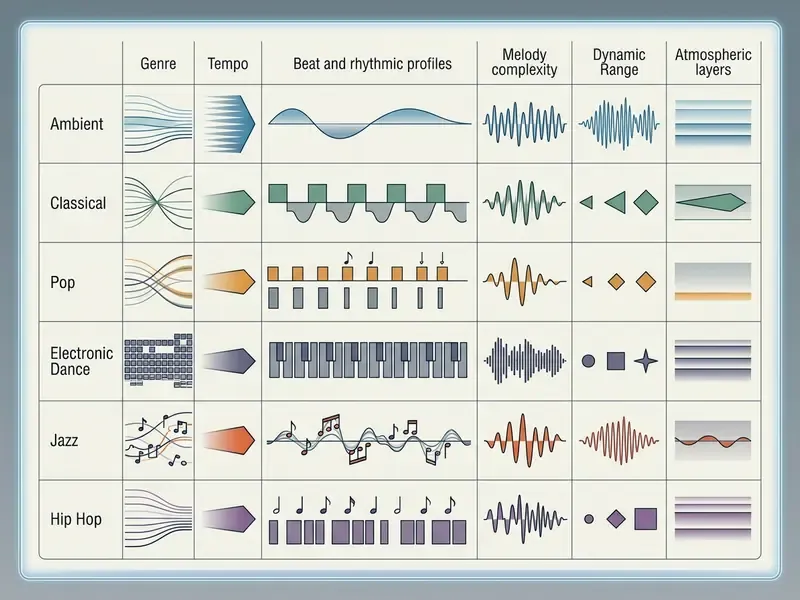This screenshot has height=600, width=800.
Task: Select the Pop row label
Action: click(x=62, y=282)
